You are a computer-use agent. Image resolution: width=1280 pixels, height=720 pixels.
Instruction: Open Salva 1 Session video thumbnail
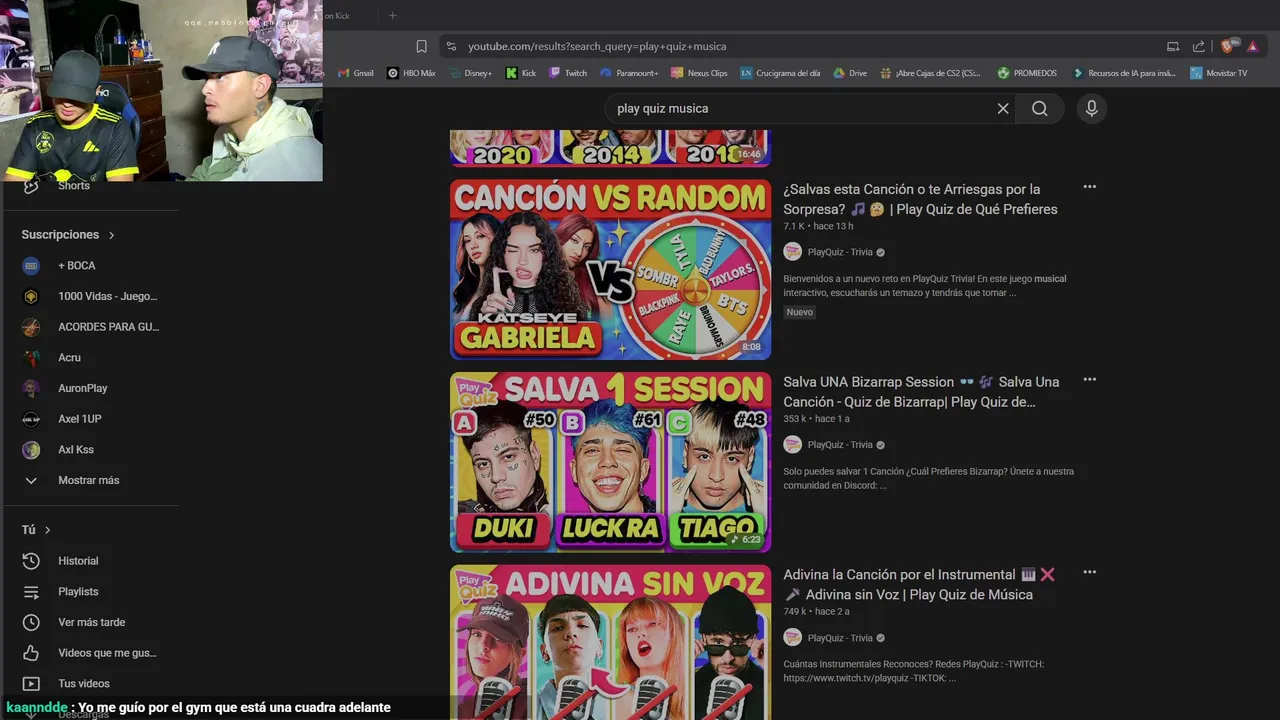point(610,462)
